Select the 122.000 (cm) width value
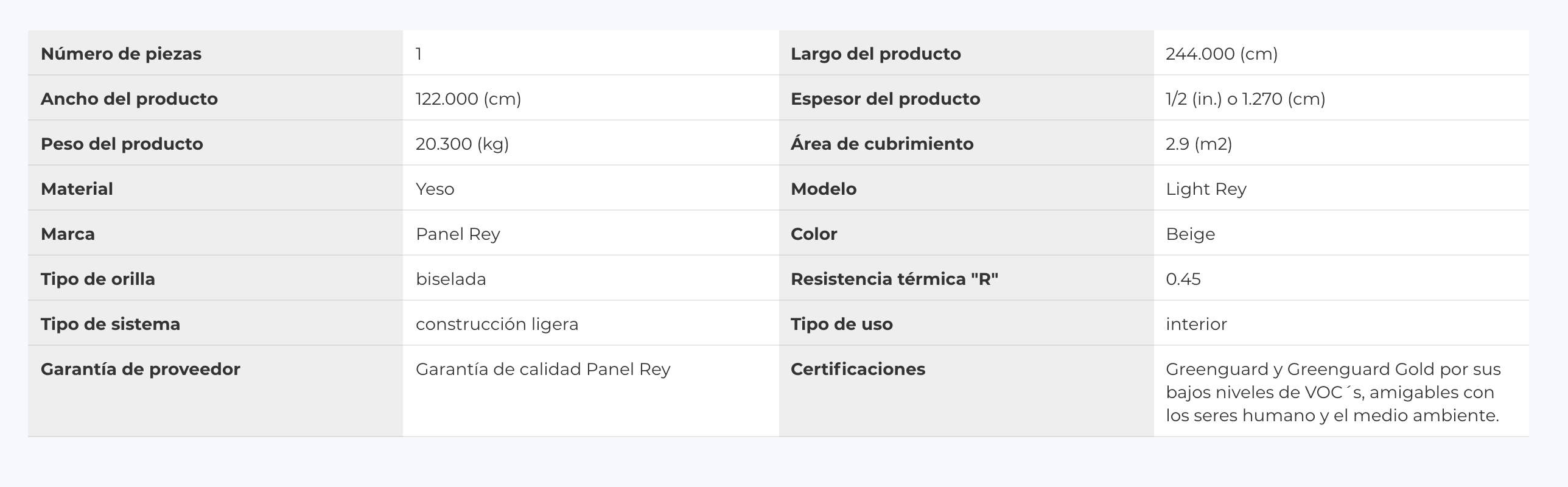1568x487 pixels. click(x=468, y=99)
